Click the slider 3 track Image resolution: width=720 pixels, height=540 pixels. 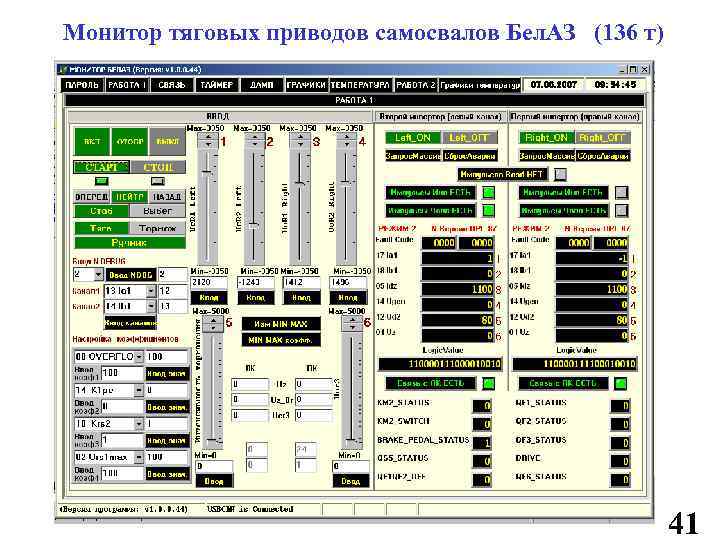300,207
